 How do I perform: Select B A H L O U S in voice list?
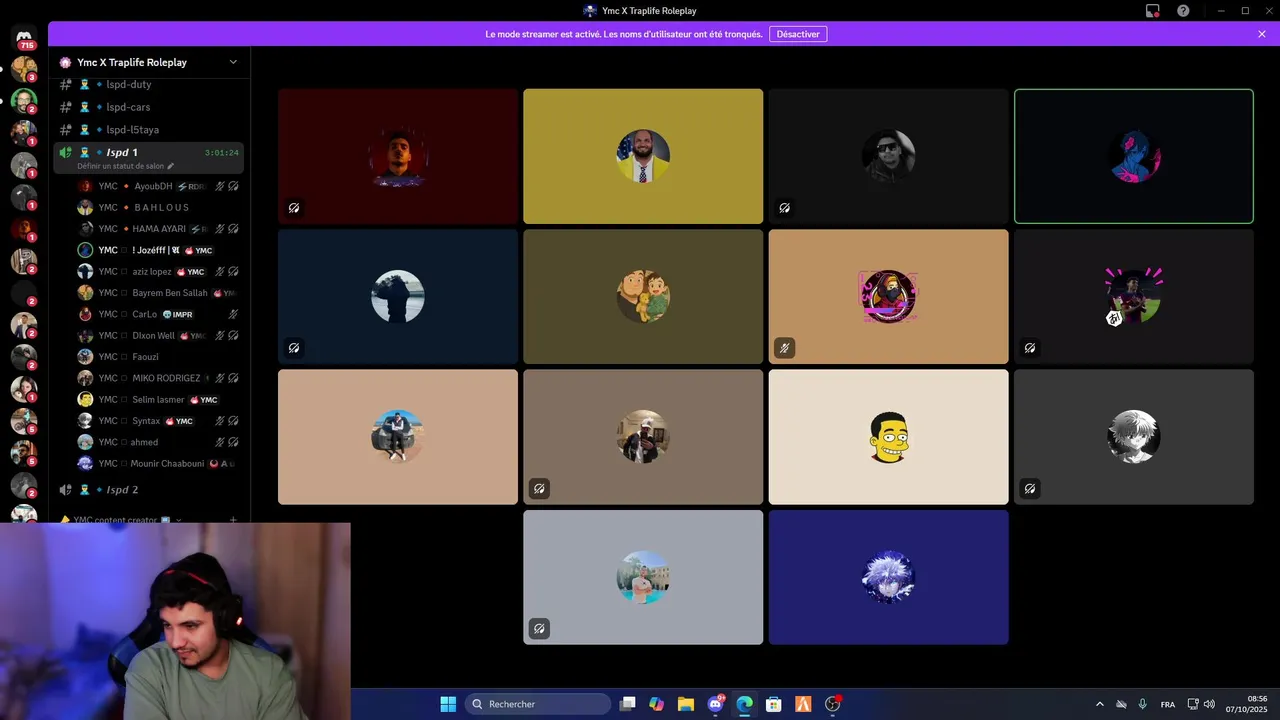click(x=159, y=207)
